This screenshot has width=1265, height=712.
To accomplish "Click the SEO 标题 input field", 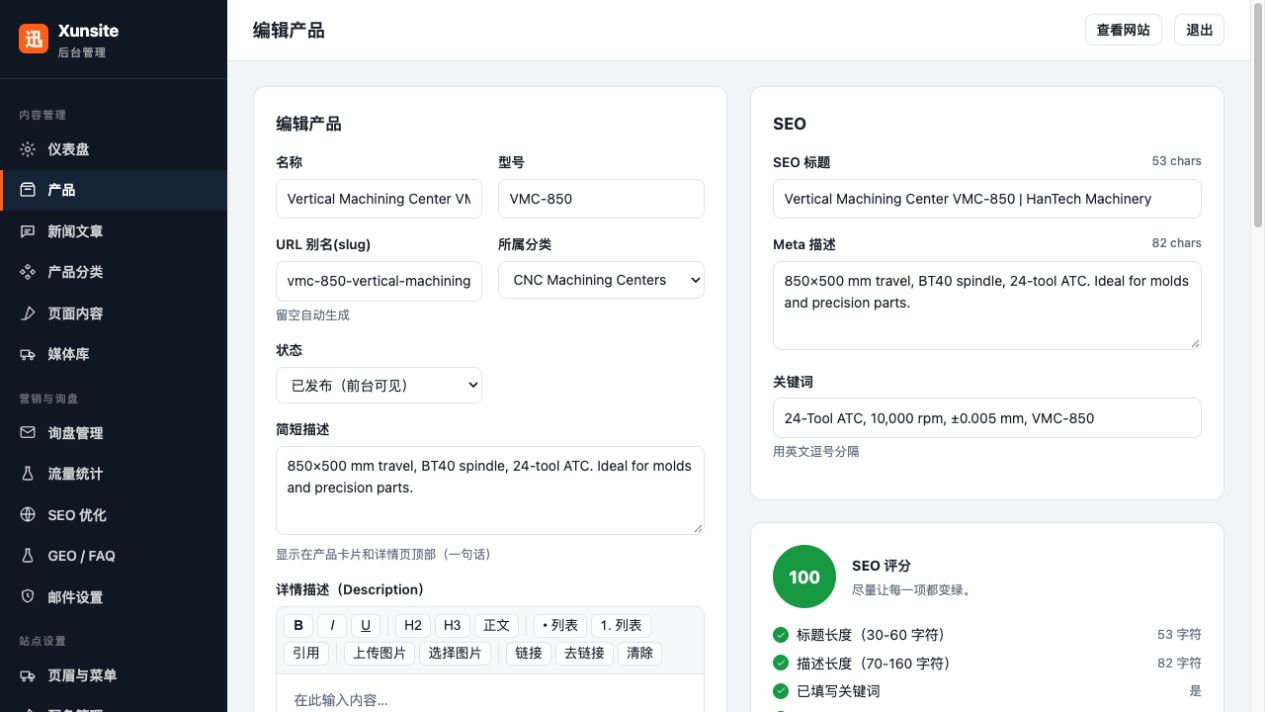I will click(x=987, y=199).
